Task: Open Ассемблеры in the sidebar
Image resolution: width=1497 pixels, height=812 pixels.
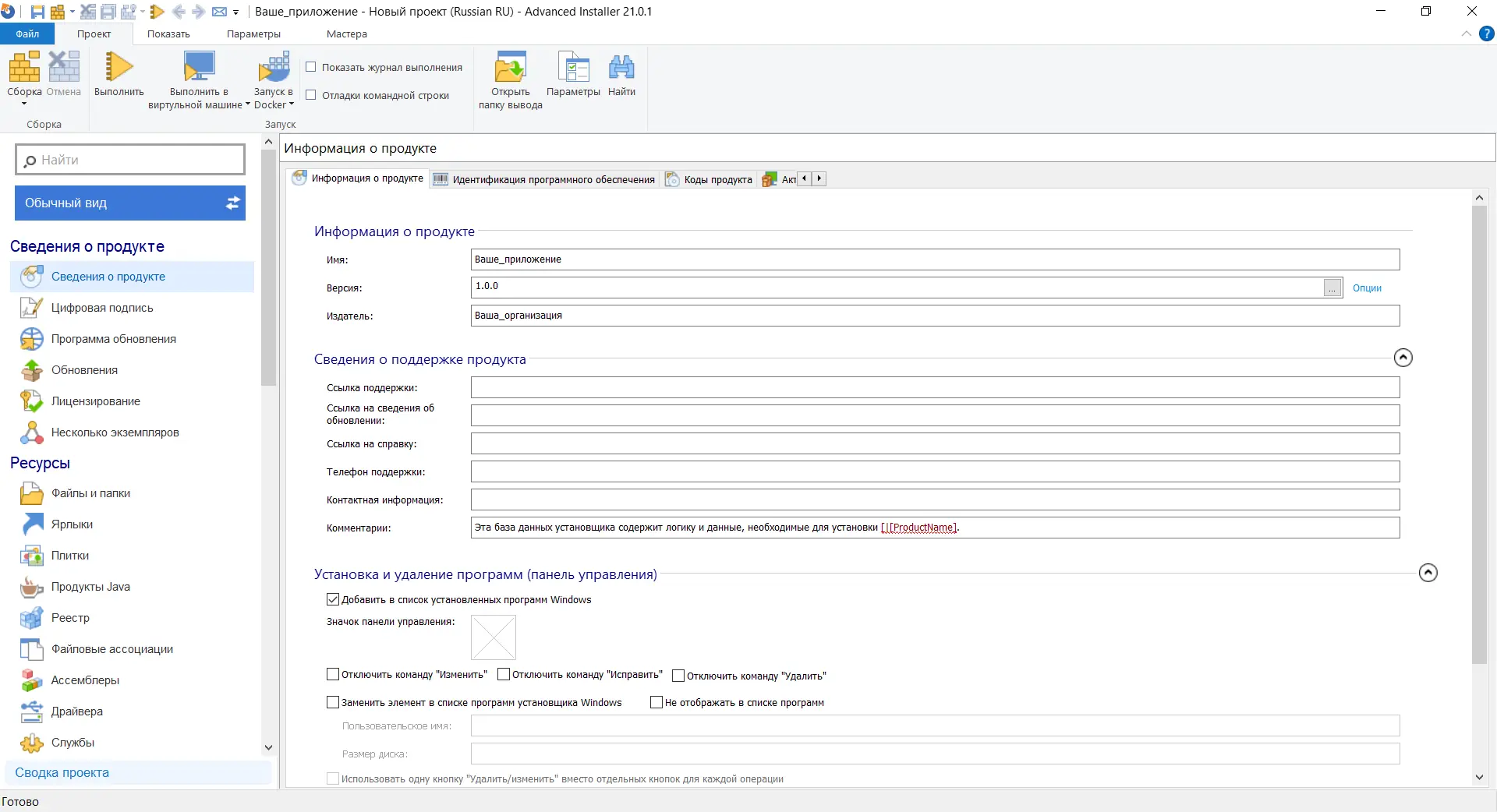Action: (x=132, y=680)
